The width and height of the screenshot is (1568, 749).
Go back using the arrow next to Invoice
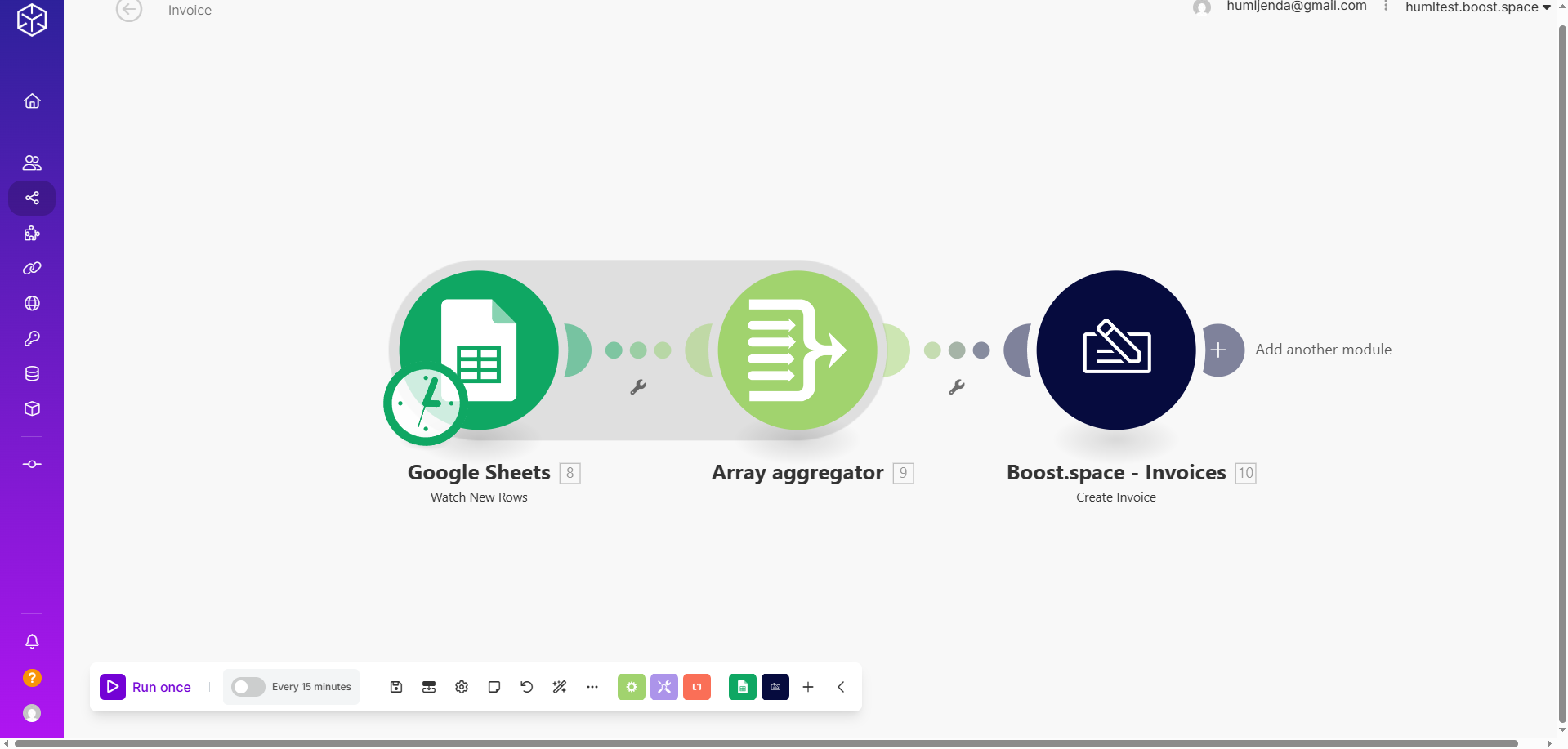129,10
